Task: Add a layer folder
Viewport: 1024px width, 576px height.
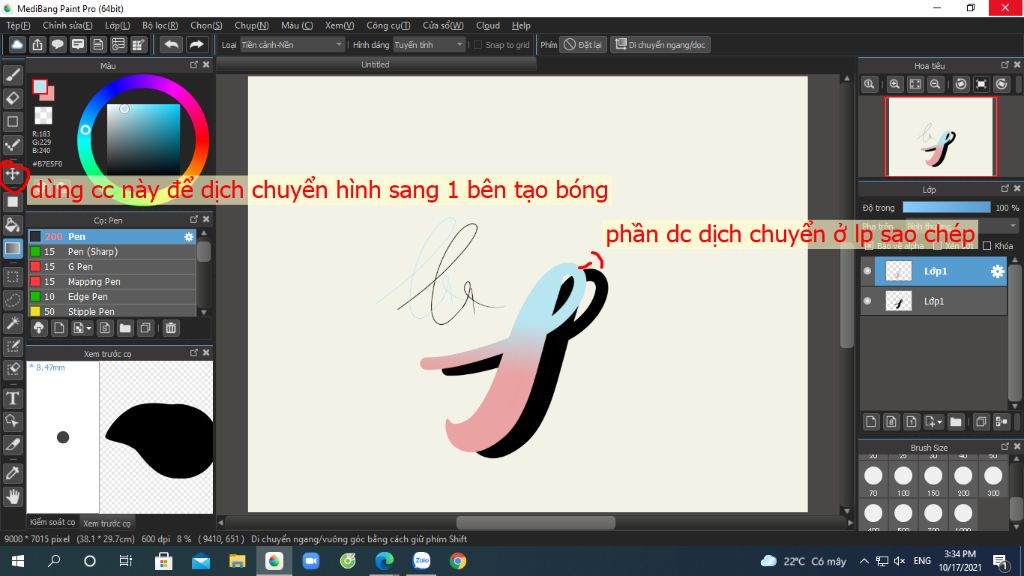Action: click(x=955, y=422)
